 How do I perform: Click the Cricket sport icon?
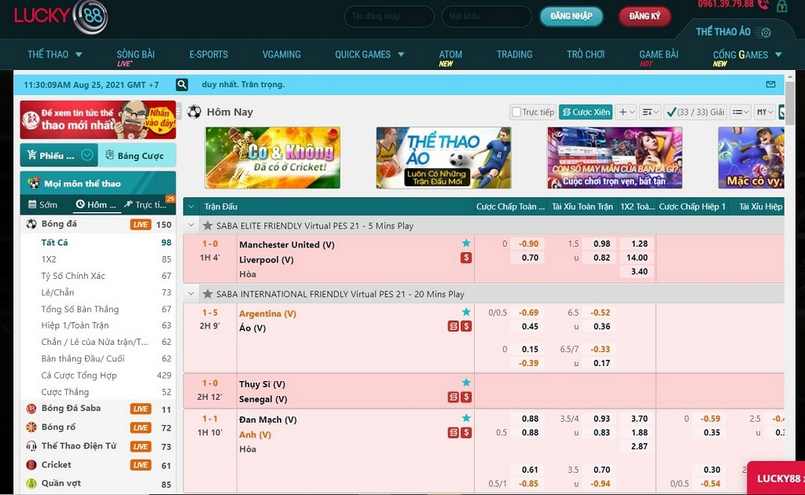31,465
